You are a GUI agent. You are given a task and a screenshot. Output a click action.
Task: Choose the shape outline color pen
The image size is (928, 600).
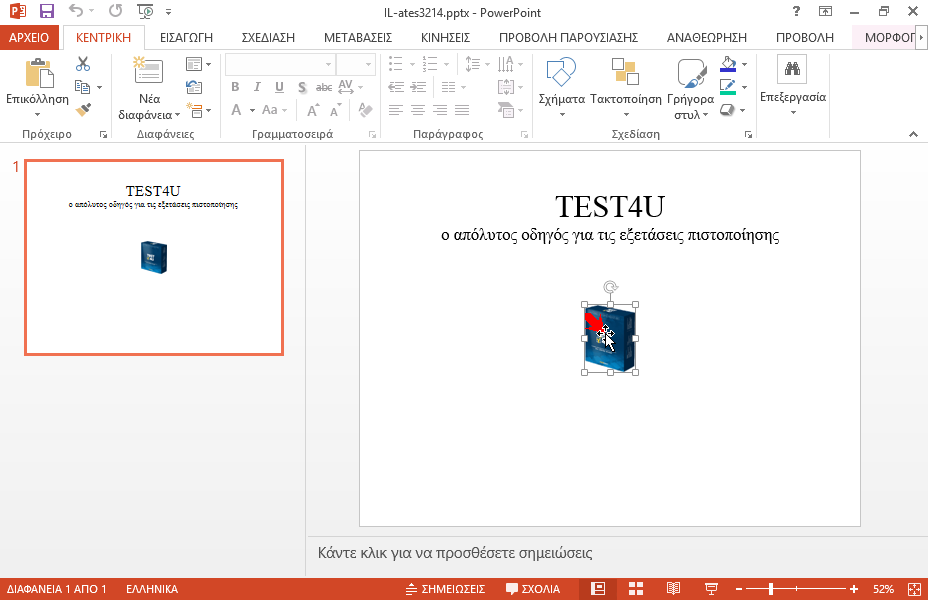click(728, 88)
